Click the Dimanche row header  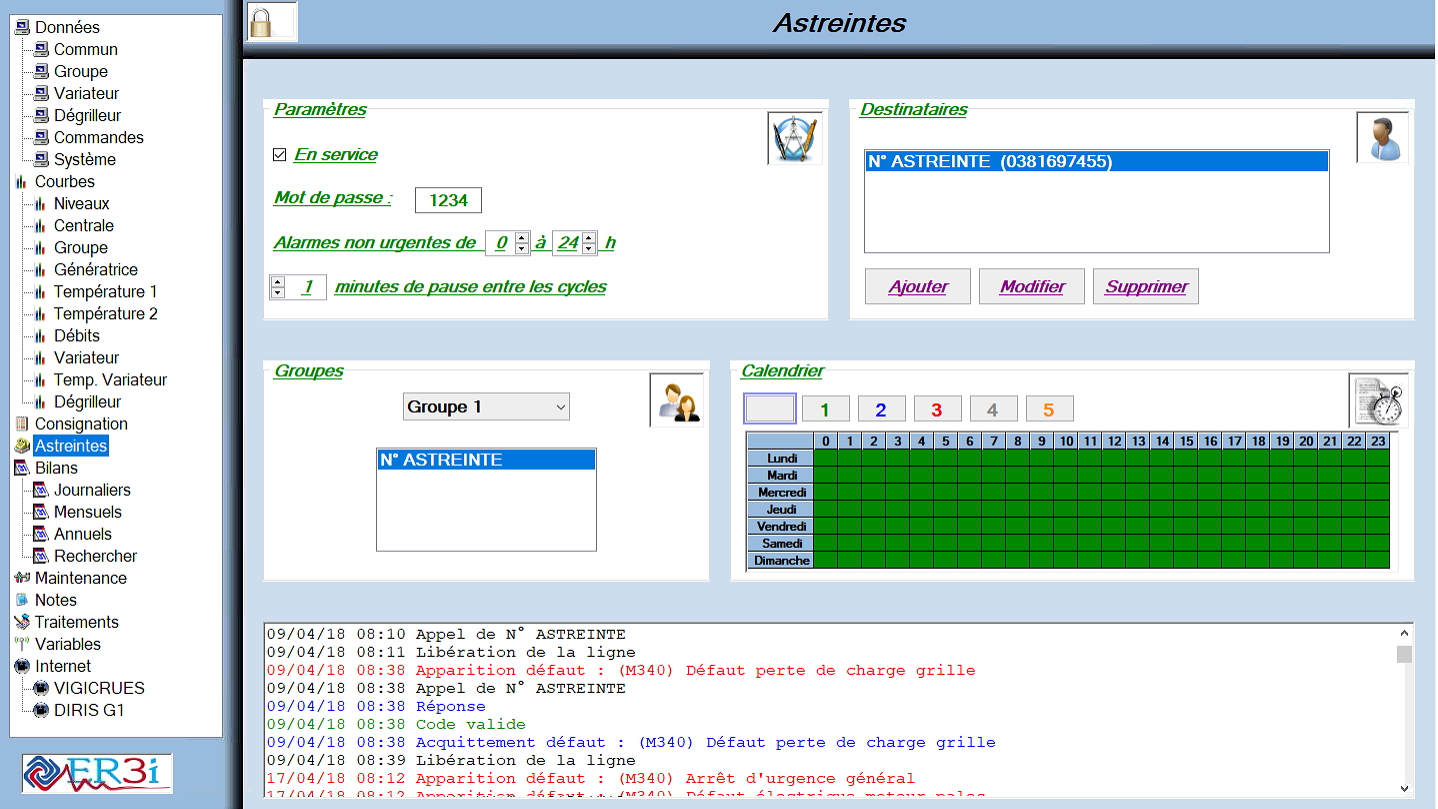coord(781,560)
